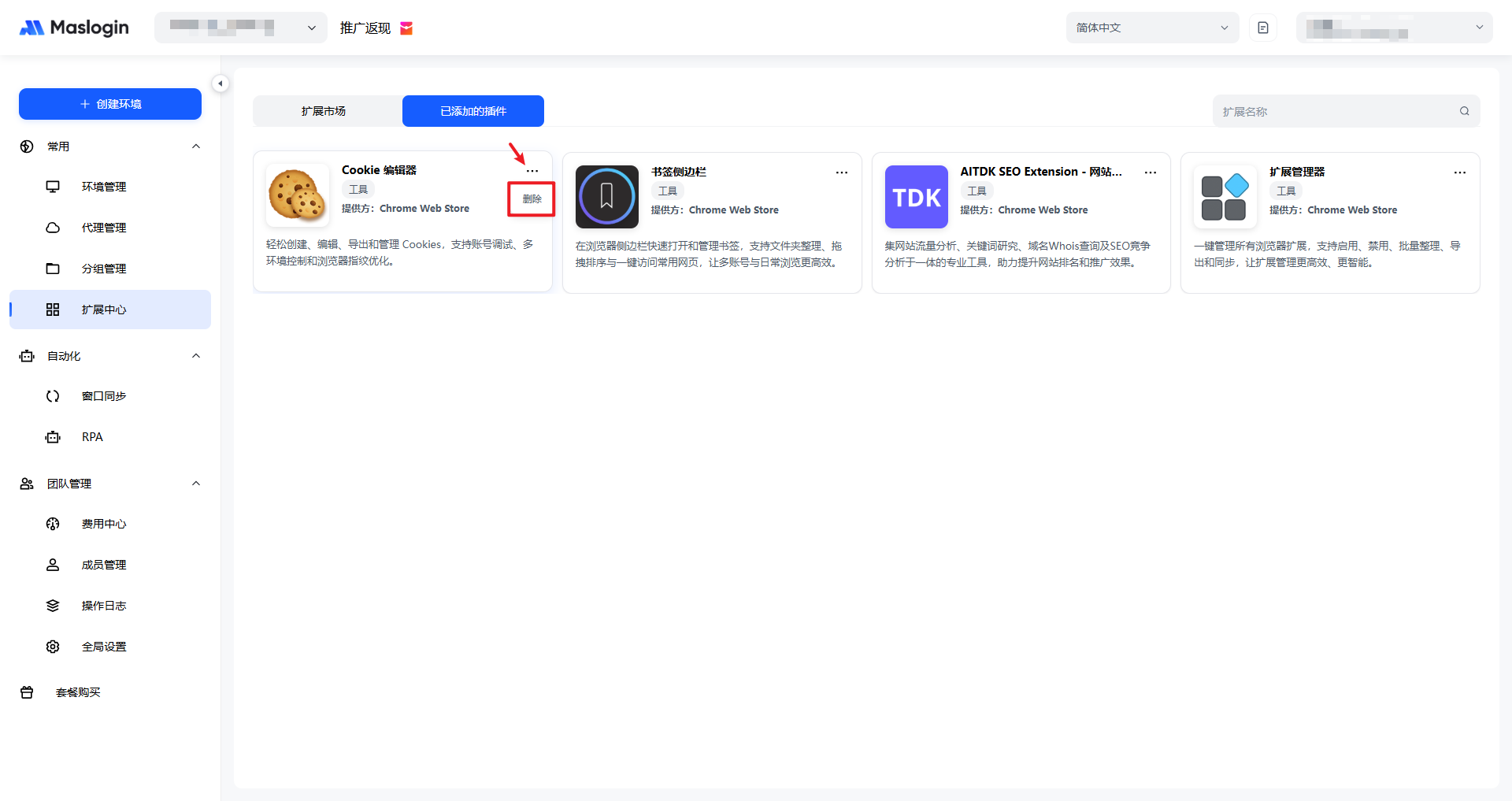Collapse the 常用 sidebar section
The height and width of the screenshot is (801, 1512).
(196, 146)
